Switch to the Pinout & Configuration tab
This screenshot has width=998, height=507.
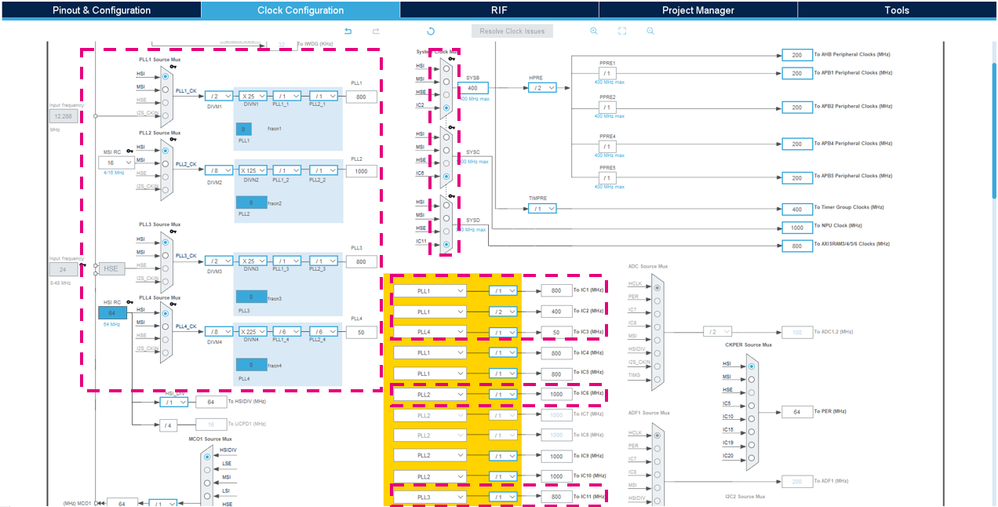(x=101, y=10)
